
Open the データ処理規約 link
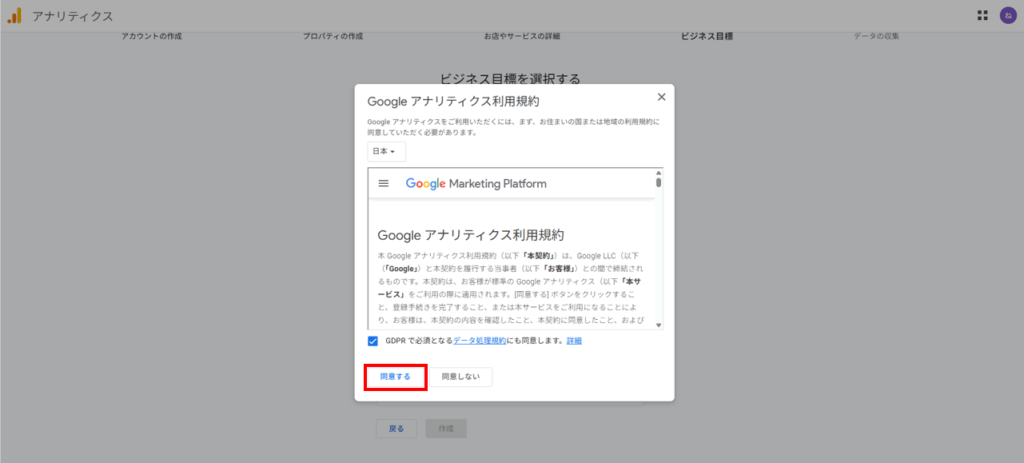coord(479,341)
